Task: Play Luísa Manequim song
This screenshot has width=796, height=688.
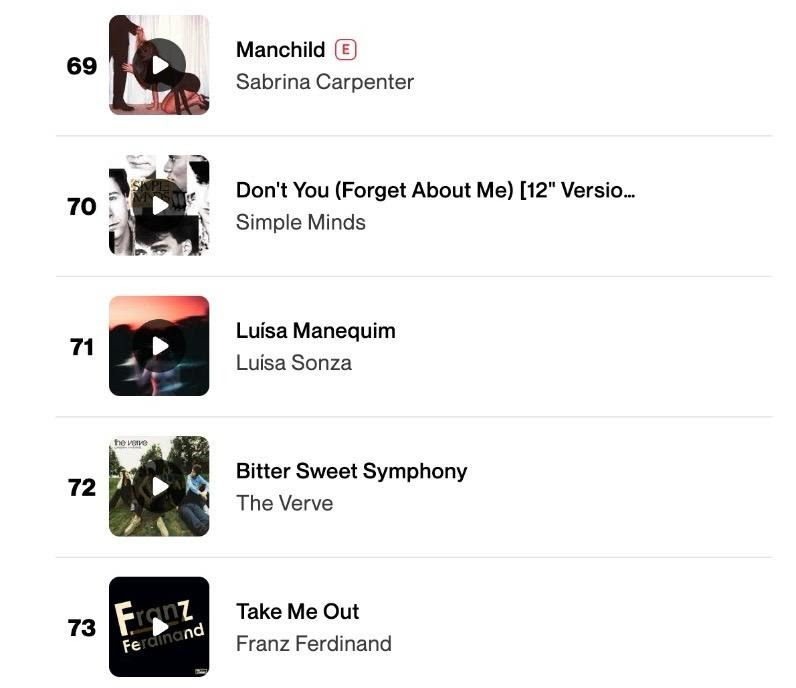Action: tap(160, 346)
